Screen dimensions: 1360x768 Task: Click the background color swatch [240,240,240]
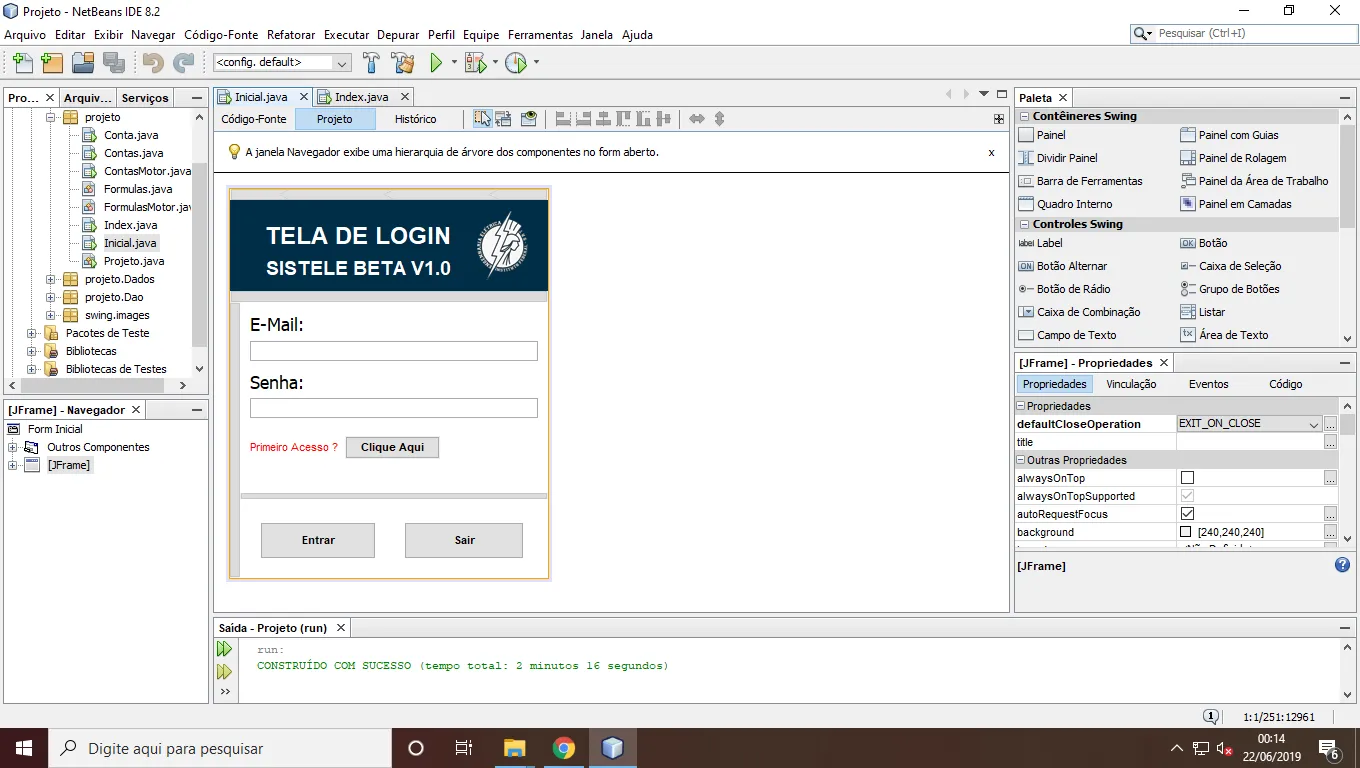coord(1186,532)
